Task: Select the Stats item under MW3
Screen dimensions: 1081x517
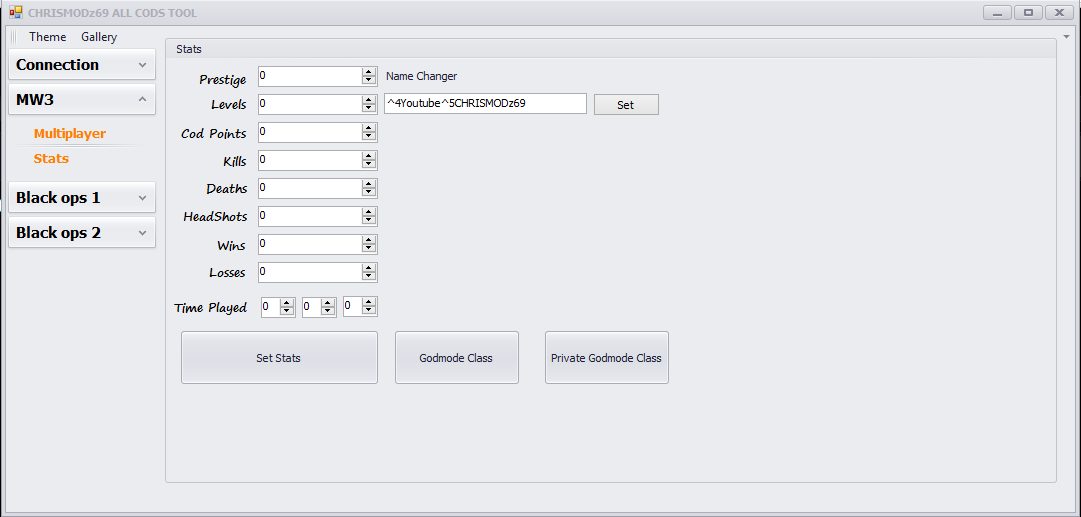Action: [x=51, y=159]
